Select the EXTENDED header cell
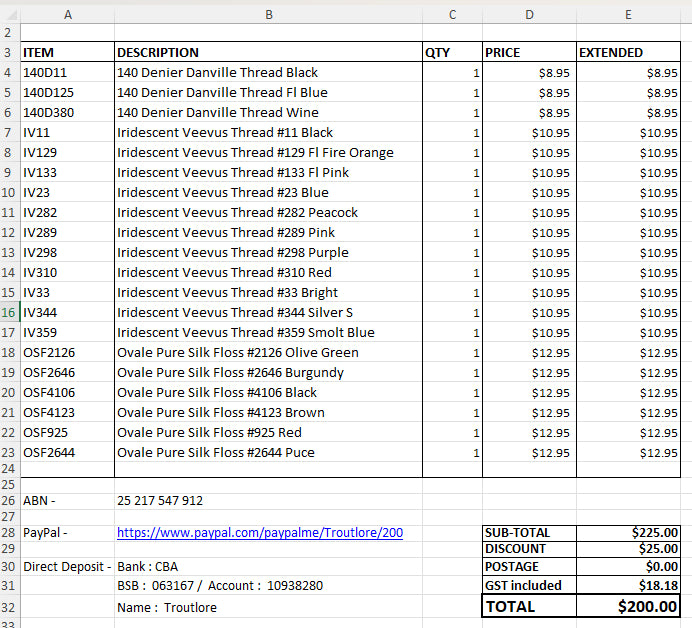 click(x=628, y=53)
